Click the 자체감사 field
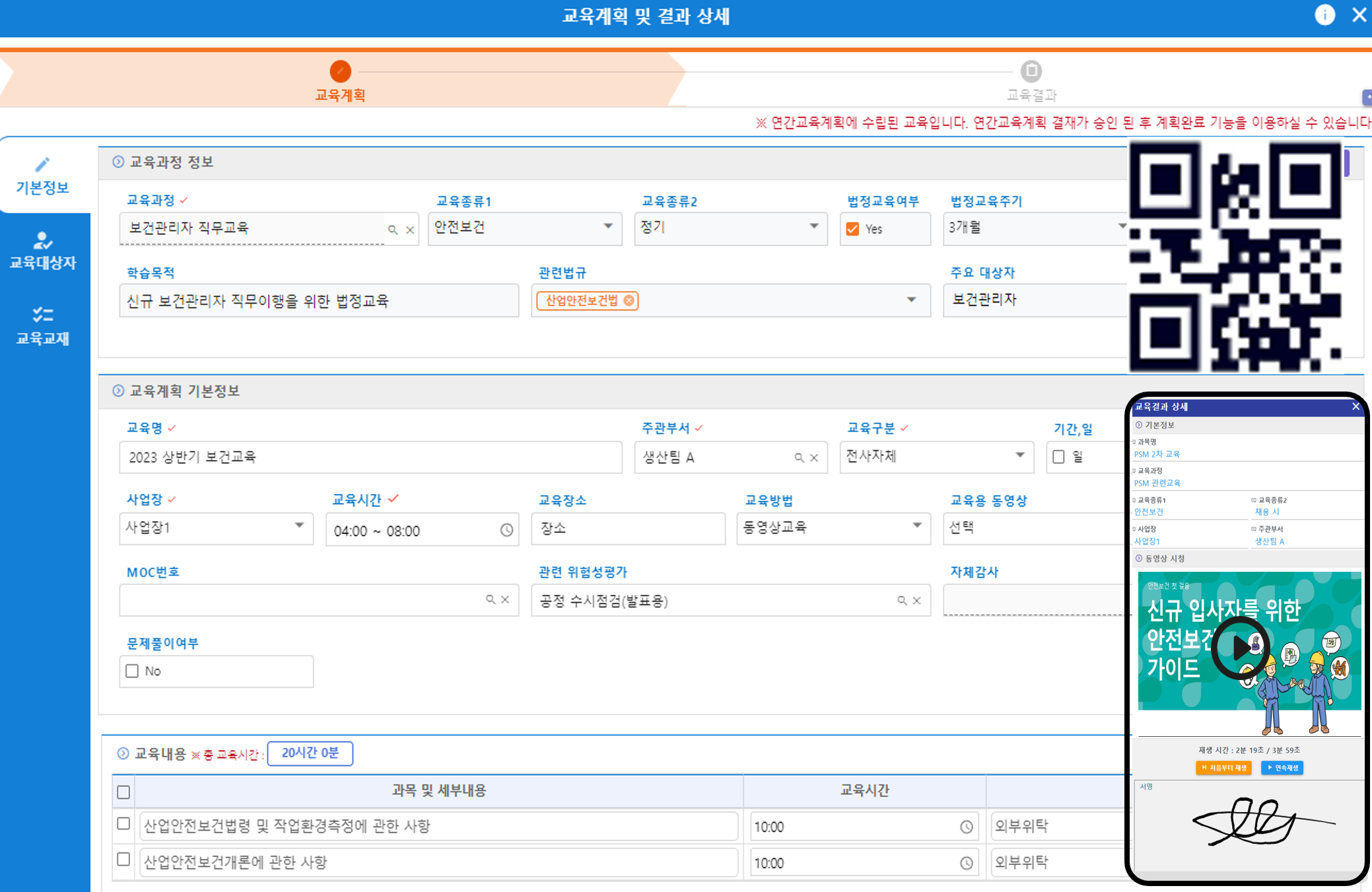The image size is (1372, 892). [x=1035, y=600]
